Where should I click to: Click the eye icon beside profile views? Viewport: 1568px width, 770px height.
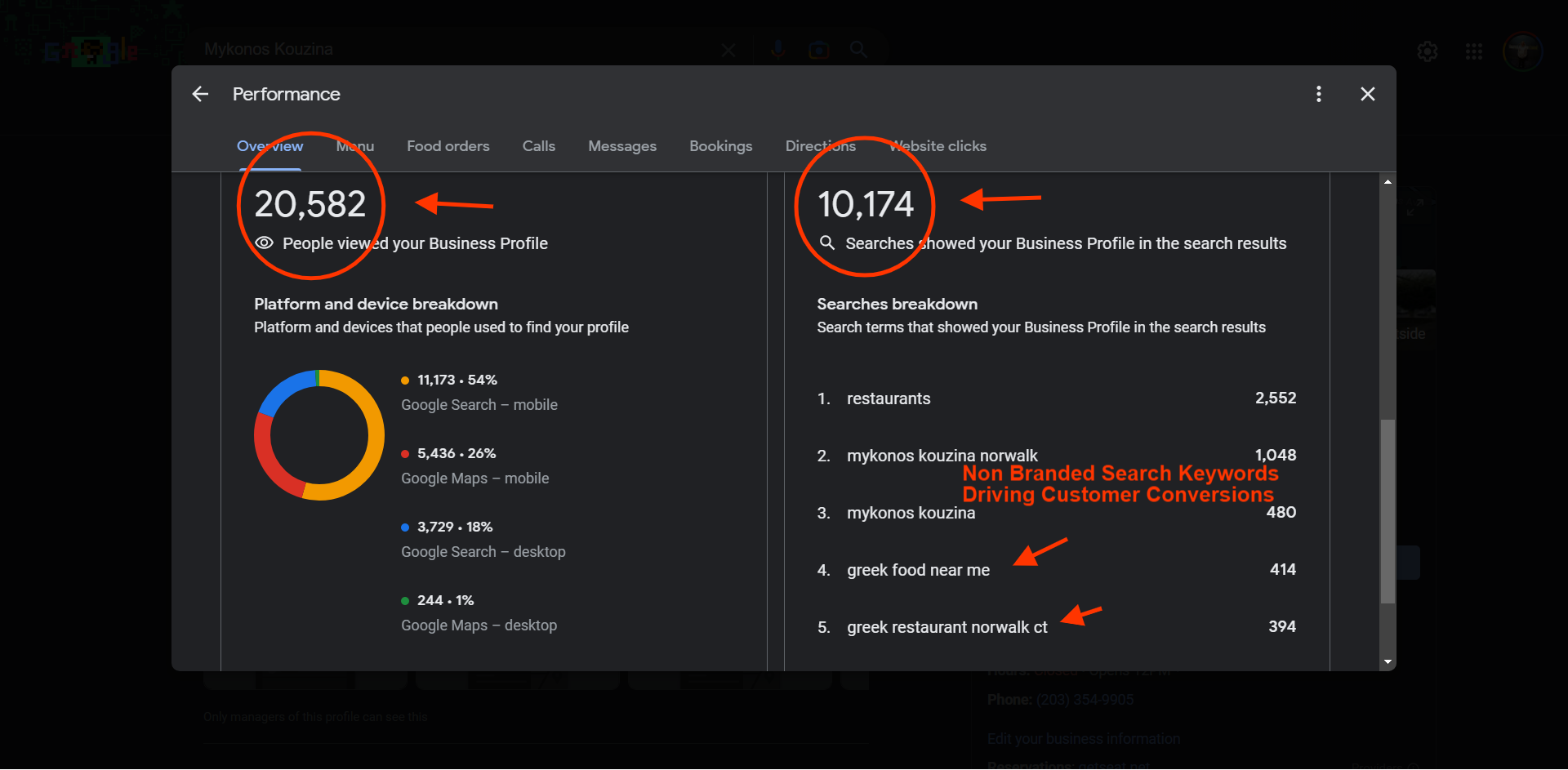(x=264, y=243)
